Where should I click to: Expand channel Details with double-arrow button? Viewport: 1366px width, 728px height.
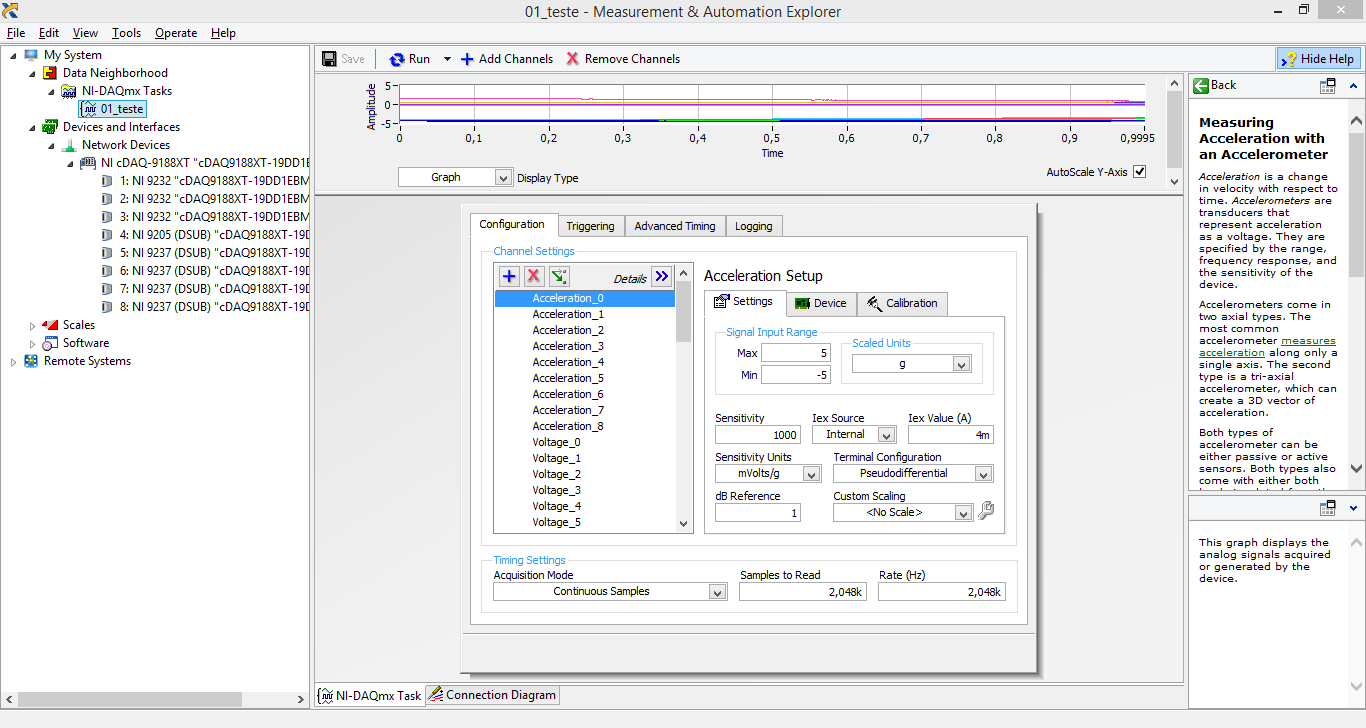[661, 277]
